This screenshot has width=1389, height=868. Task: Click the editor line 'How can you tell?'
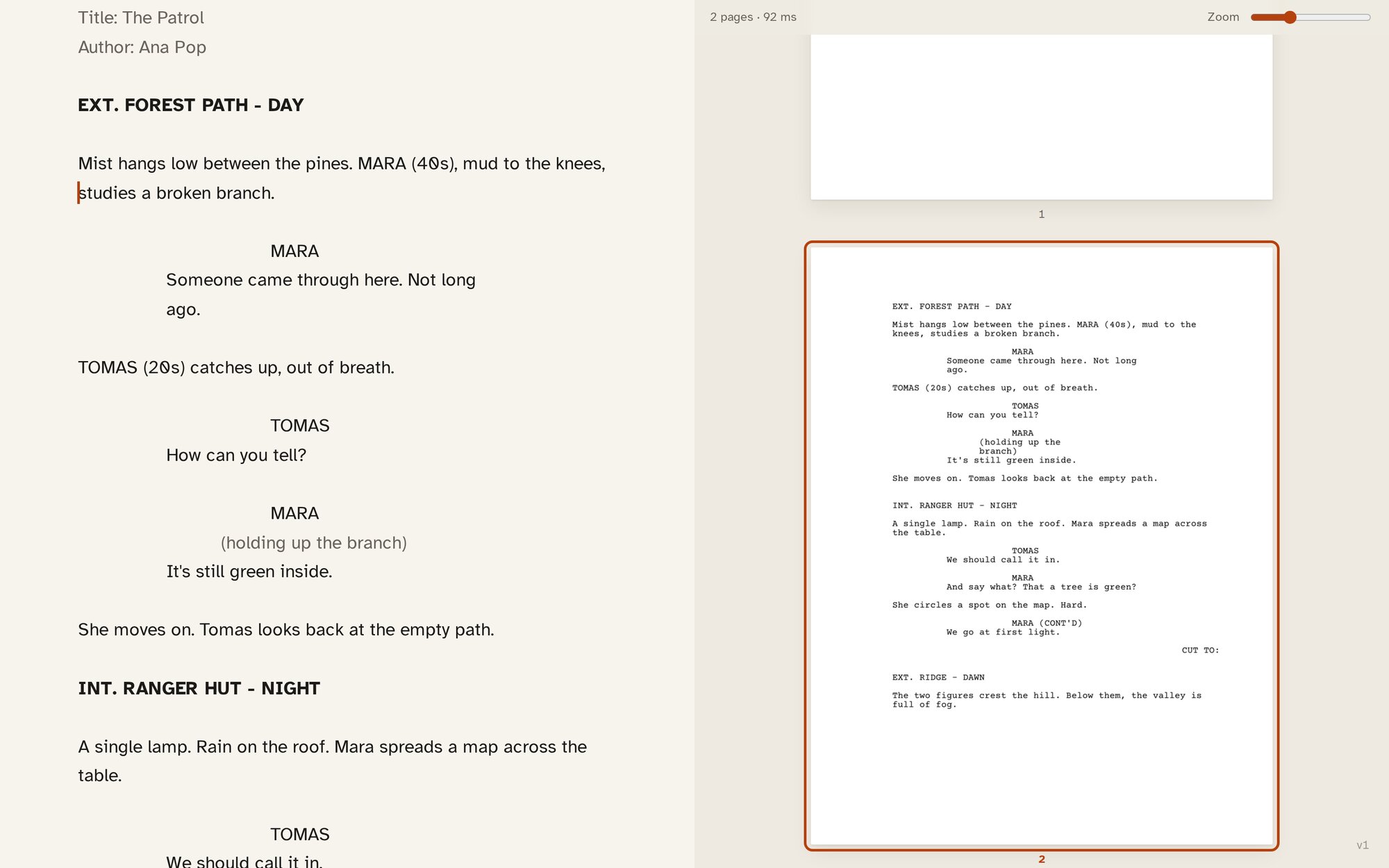click(x=236, y=455)
